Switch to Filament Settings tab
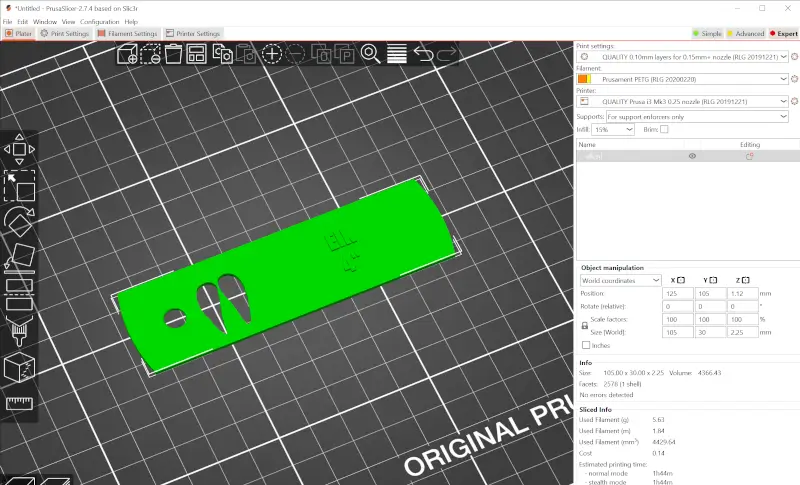800x485 pixels. pyautogui.click(x=128, y=34)
